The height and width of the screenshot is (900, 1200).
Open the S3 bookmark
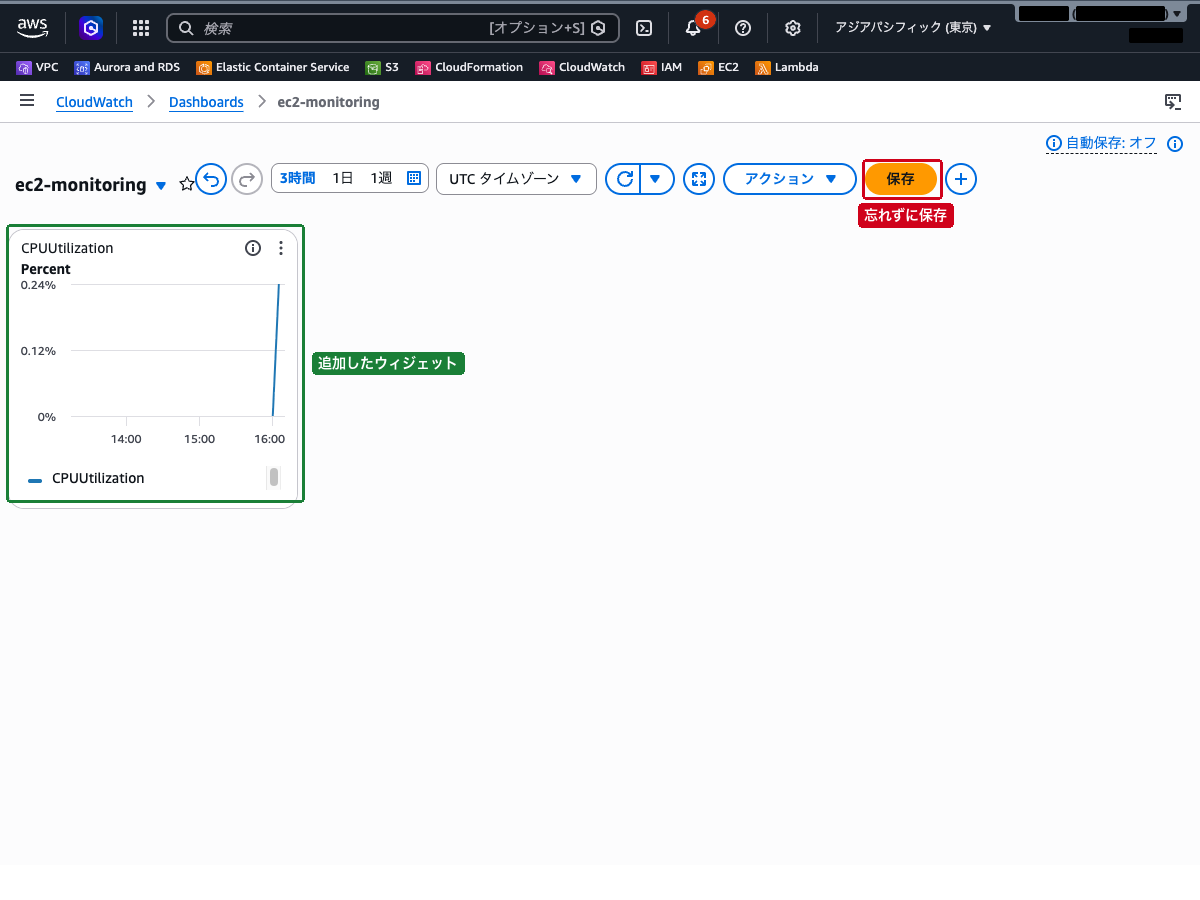pyautogui.click(x=382, y=68)
